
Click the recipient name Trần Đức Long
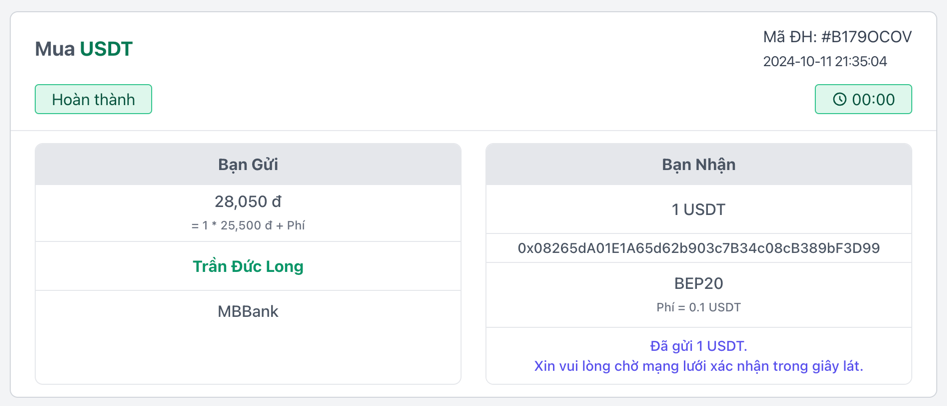248,267
